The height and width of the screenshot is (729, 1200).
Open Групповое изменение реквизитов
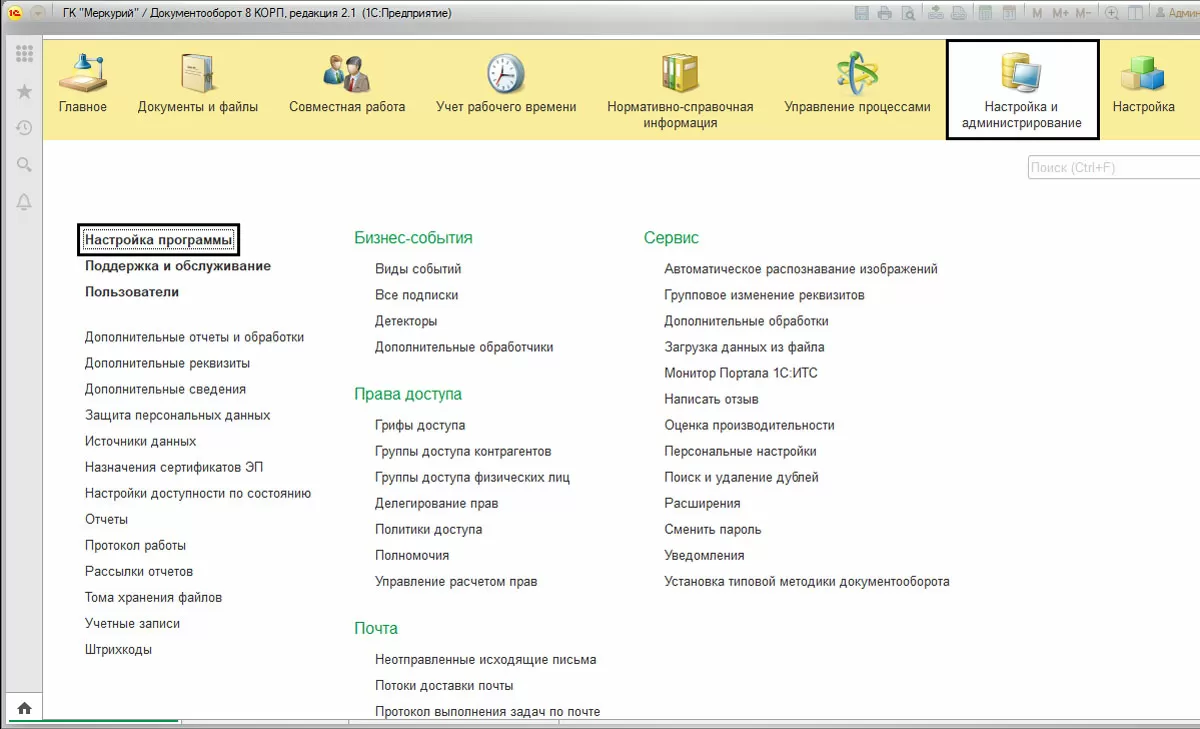pos(764,295)
